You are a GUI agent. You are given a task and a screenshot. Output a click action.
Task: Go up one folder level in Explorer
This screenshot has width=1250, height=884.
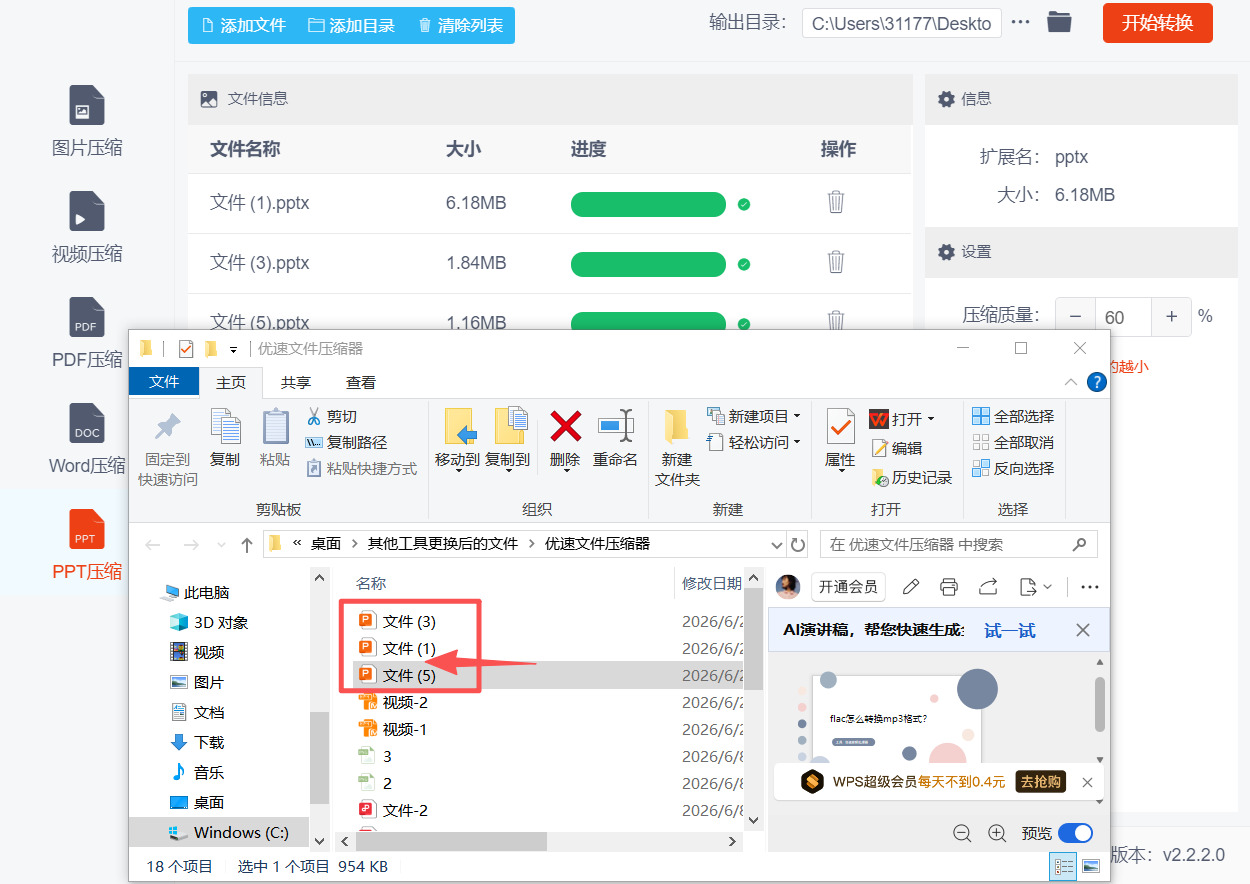pyautogui.click(x=247, y=545)
